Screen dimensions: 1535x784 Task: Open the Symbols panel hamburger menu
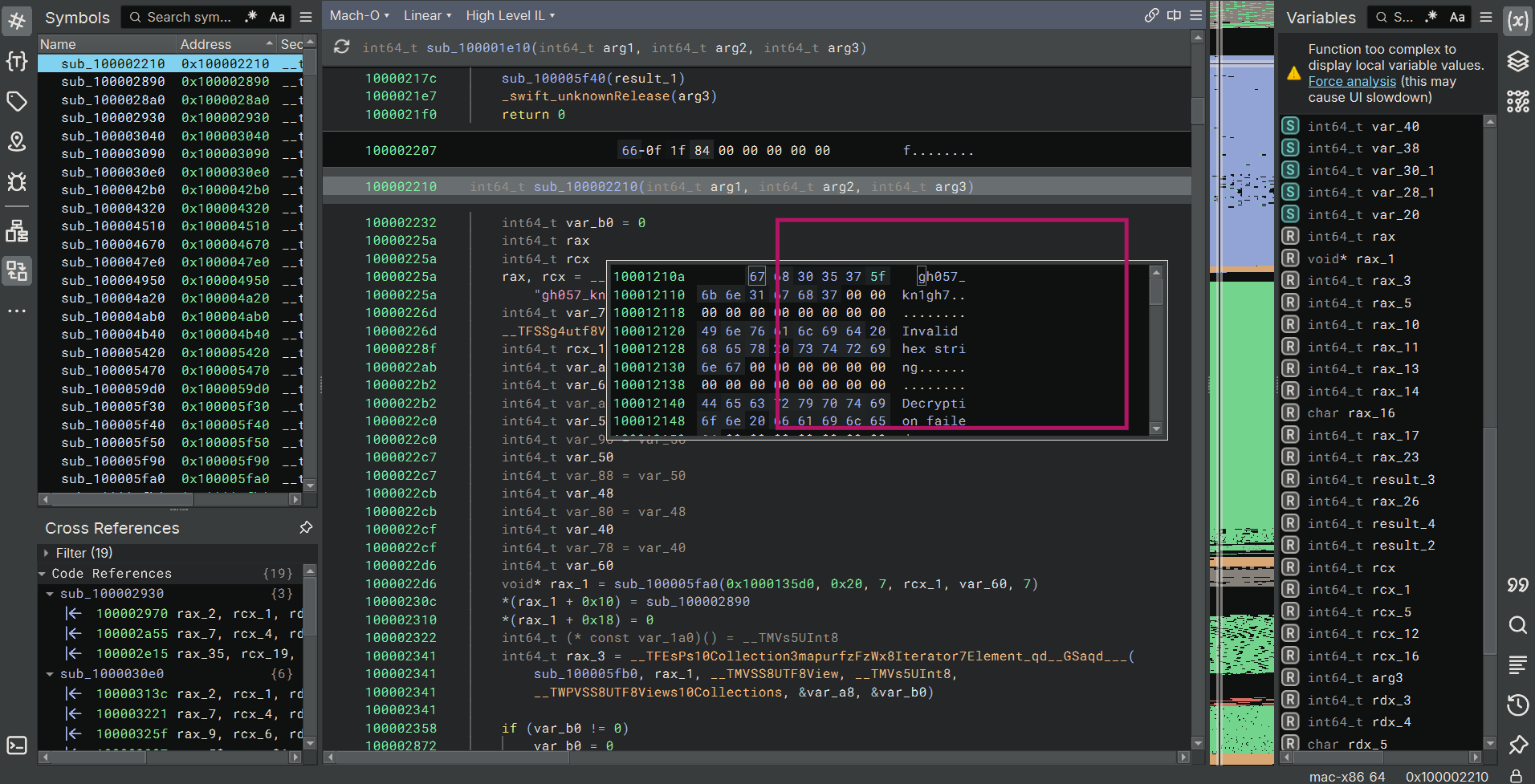(x=306, y=17)
